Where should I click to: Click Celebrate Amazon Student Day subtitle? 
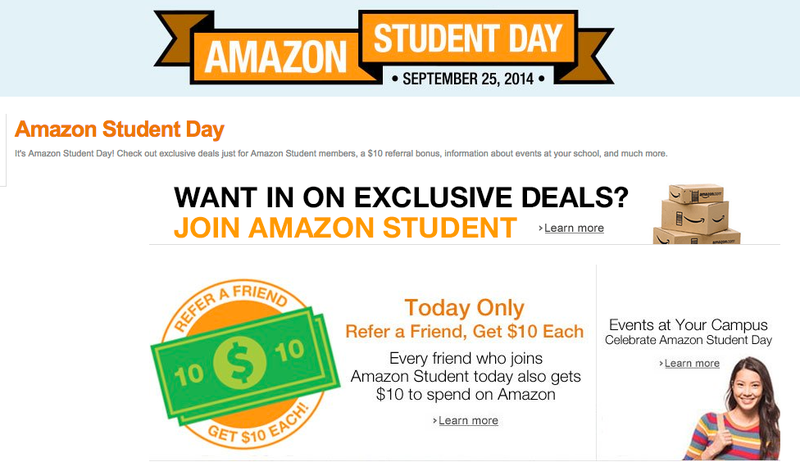(x=688, y=340)
